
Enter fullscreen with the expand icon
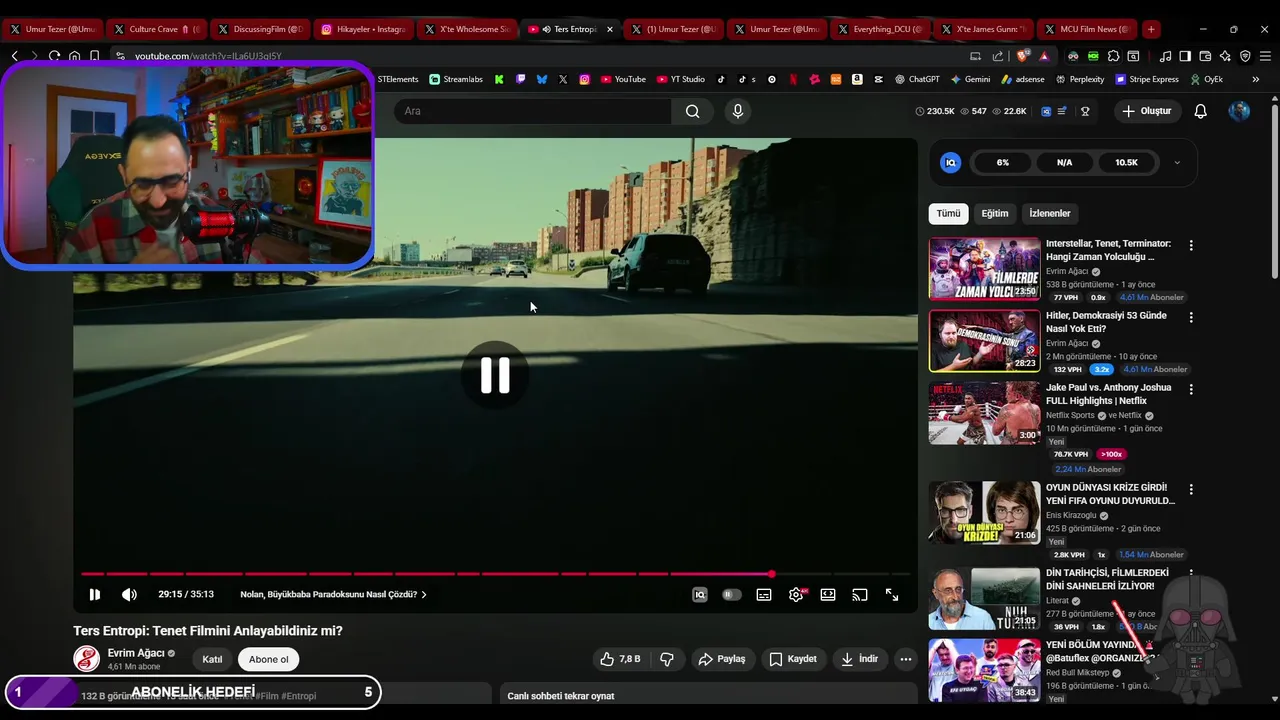[892, 594]
